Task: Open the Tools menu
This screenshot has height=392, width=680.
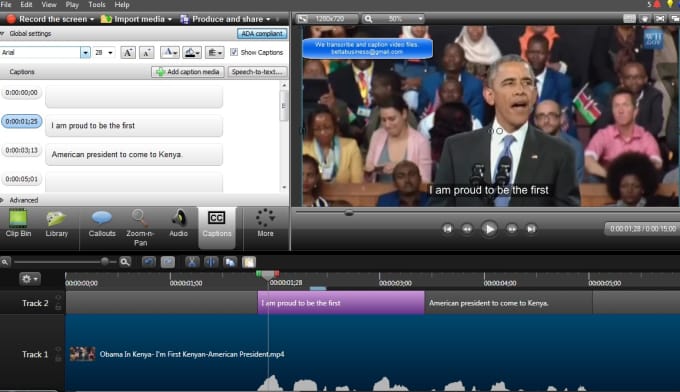Action: click(x=97, y=5)
